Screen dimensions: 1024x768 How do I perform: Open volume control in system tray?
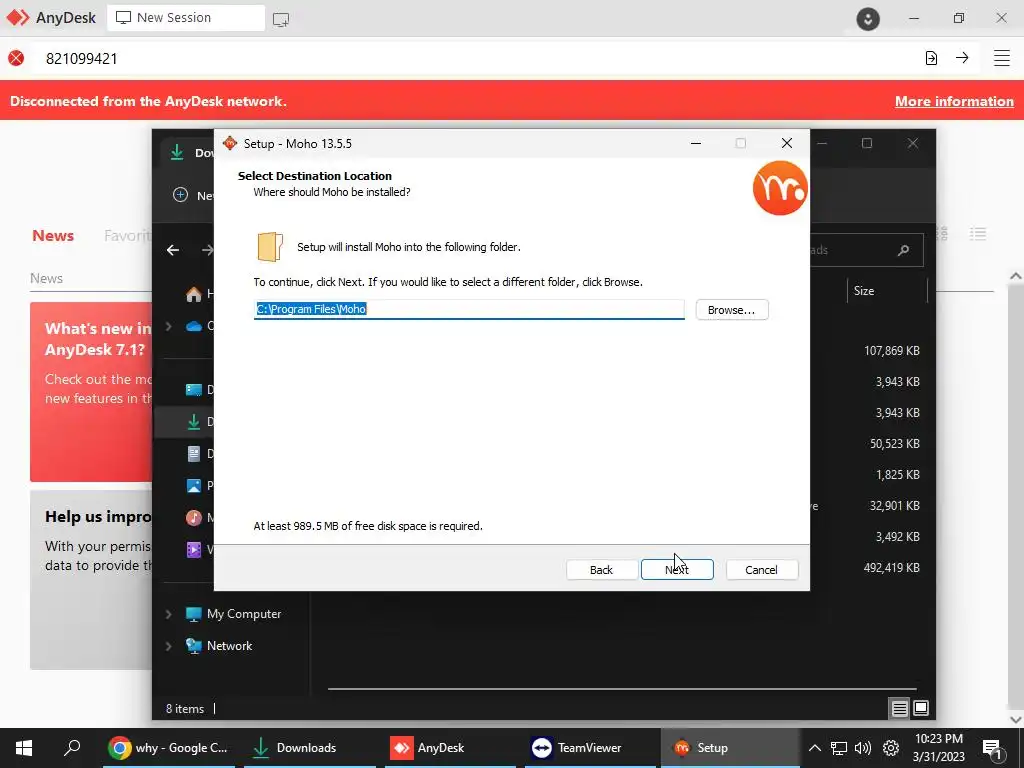point(863,748)
